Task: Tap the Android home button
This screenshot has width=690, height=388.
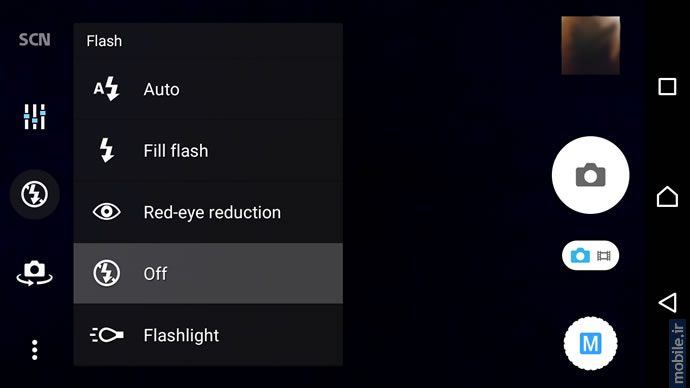Action: 667,196
